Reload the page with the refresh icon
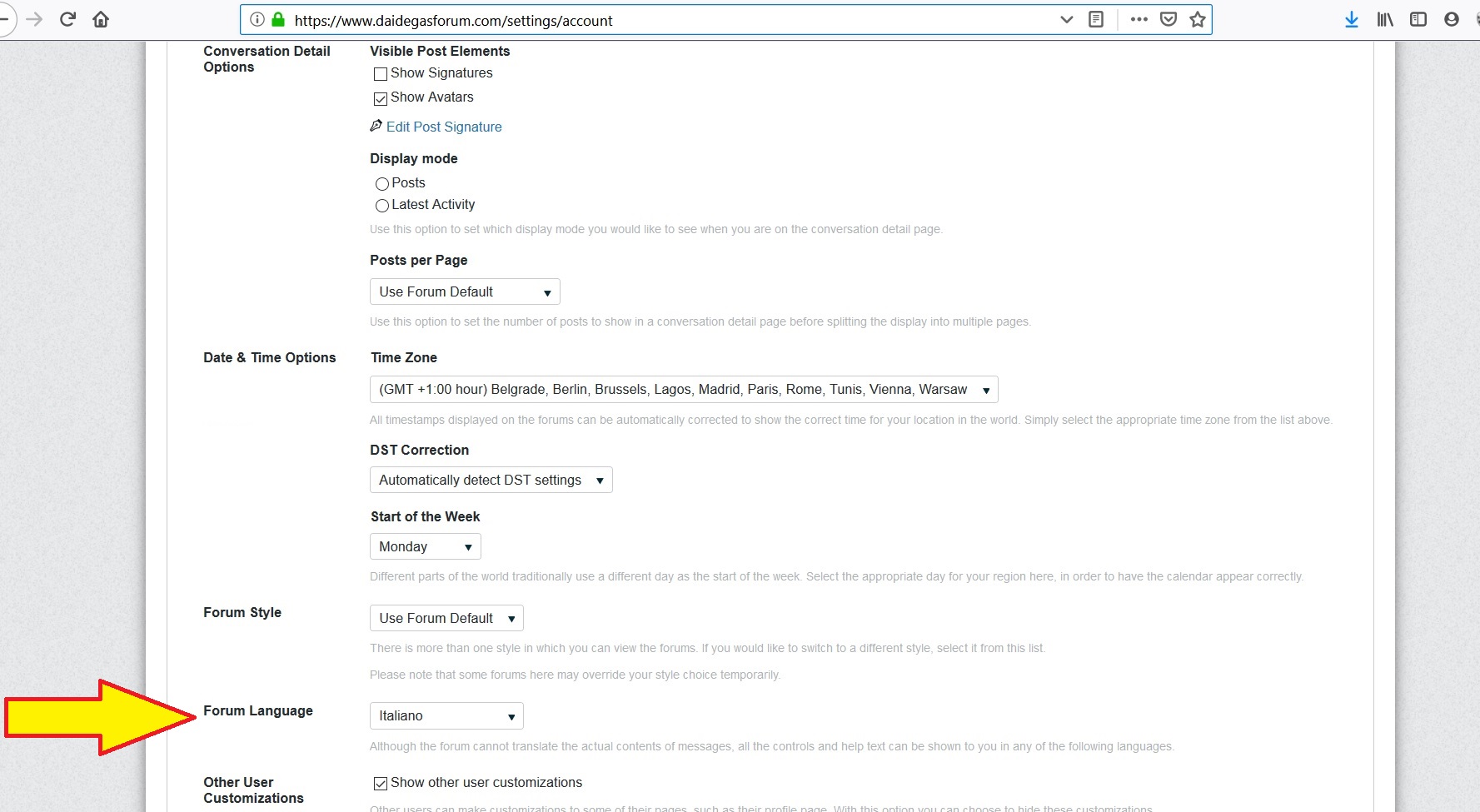The width and height of the screenshot is (1480, 812). click(x=68, y=19)
